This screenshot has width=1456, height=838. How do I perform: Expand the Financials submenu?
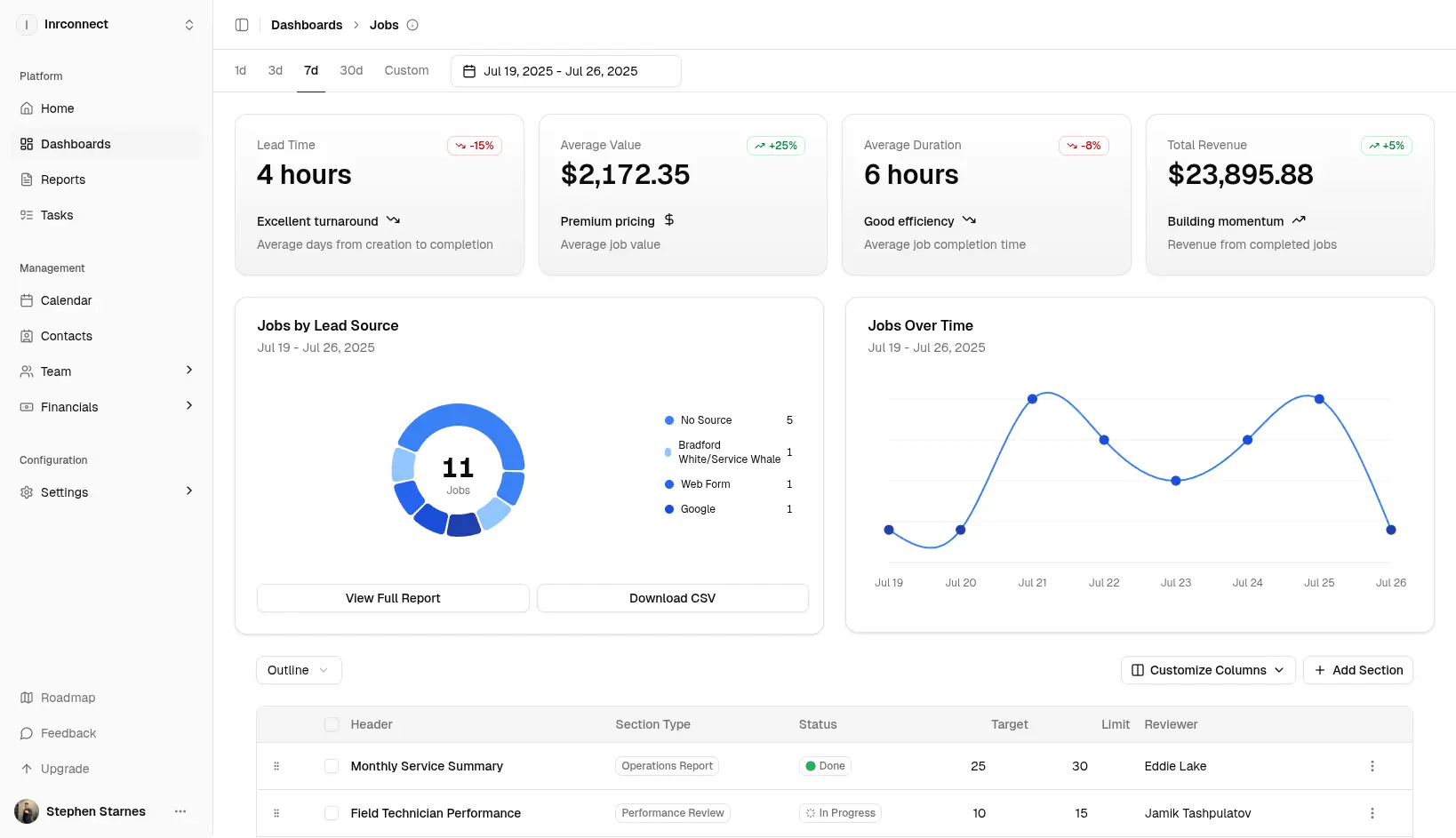point(188,406)
